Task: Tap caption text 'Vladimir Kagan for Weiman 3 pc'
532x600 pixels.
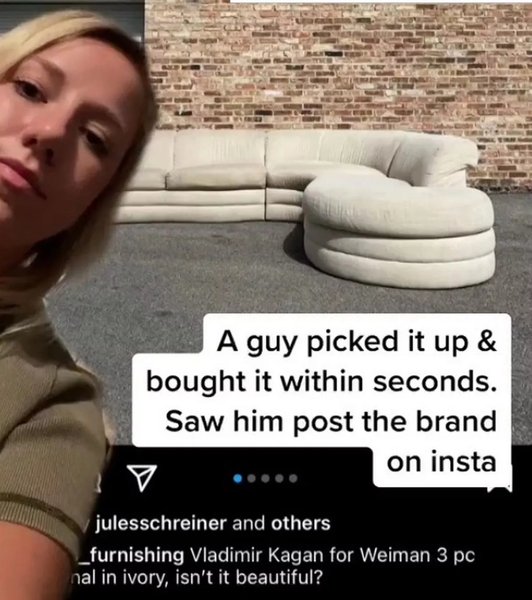Action: (332, 555)
